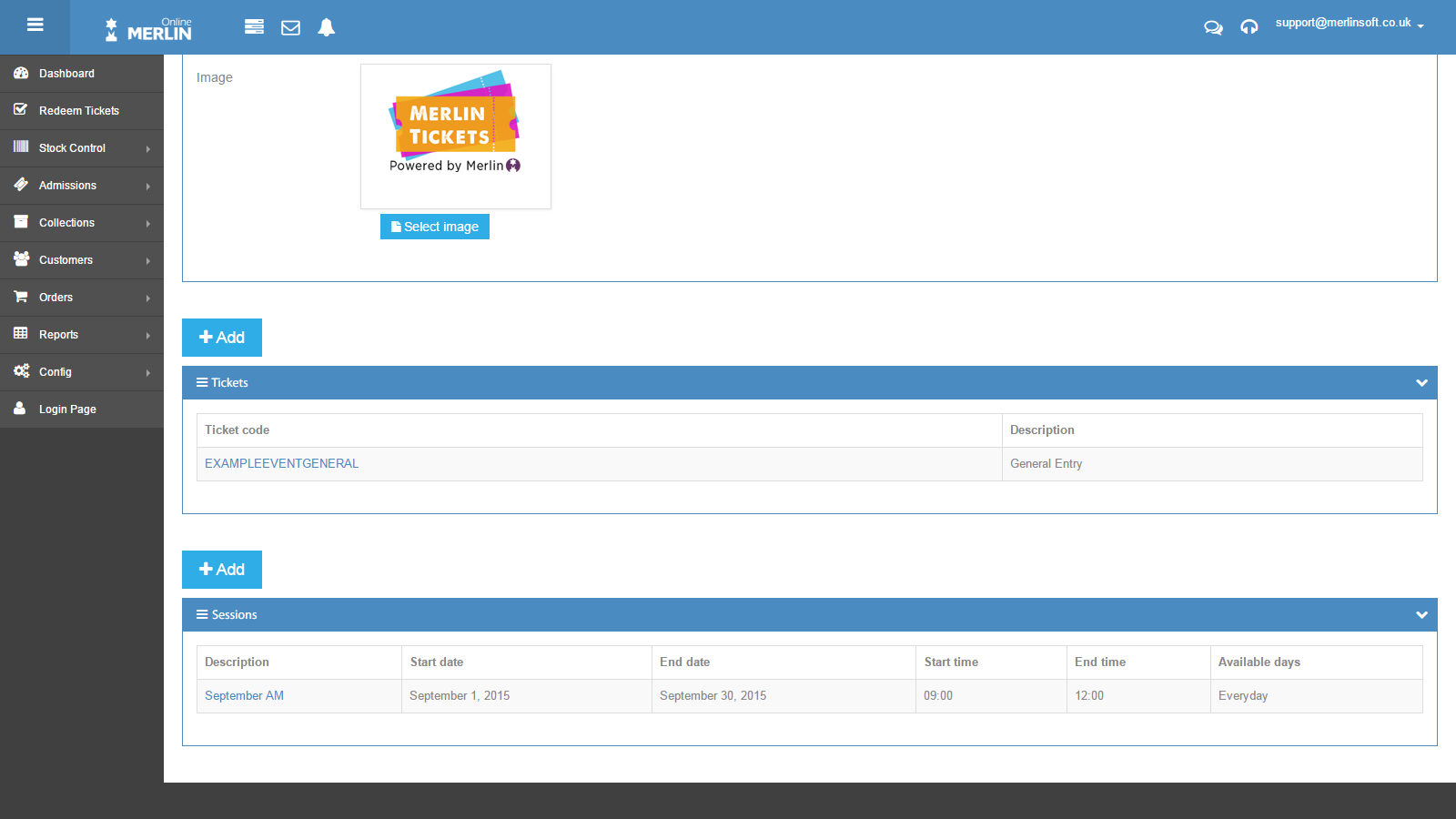Viewport: 1456px width, 819px height.
Task: Click the Admissions ticket icon
Action: 21,184
